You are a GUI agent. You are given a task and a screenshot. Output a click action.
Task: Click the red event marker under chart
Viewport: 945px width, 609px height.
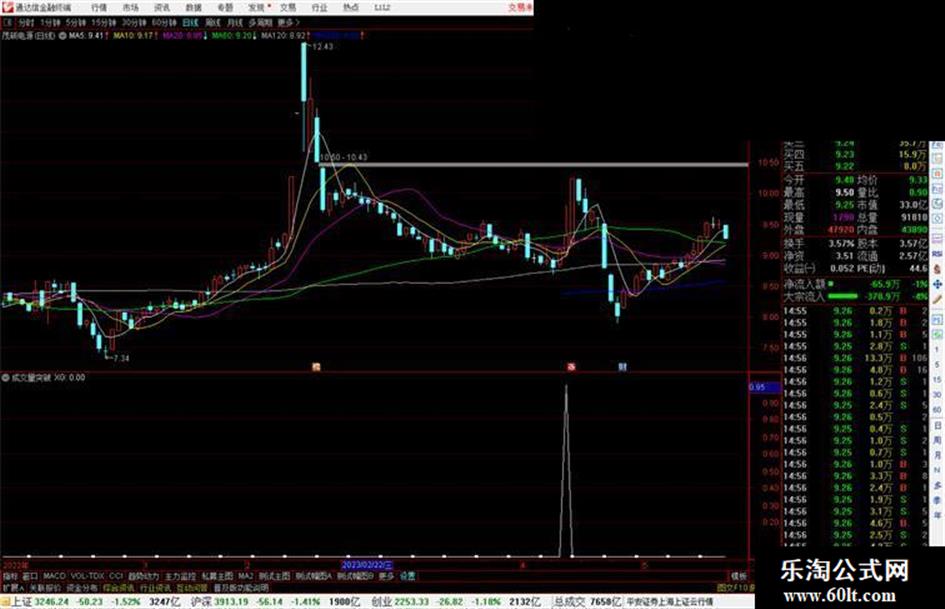(571, 367)
